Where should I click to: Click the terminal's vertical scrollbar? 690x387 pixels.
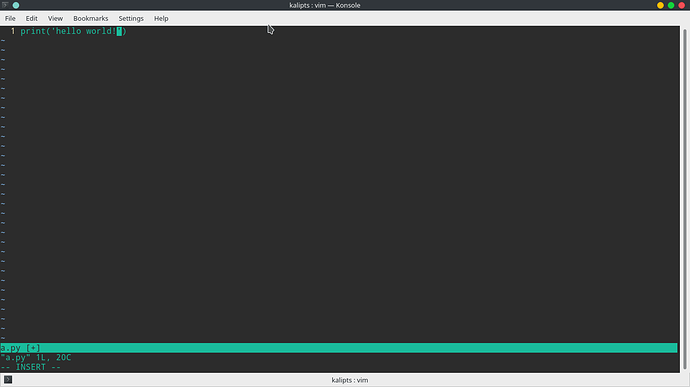tap(684, 199)
